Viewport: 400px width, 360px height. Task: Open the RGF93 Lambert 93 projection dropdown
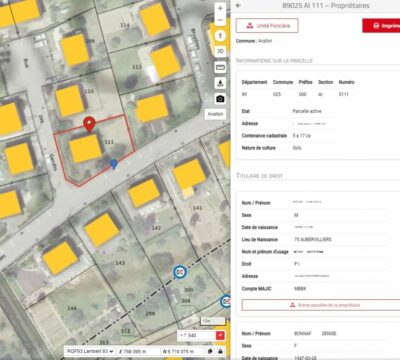tap(90, 351)
